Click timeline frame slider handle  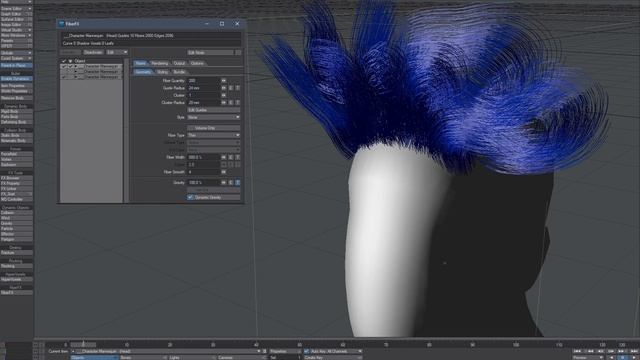click(x=83, y=344)
